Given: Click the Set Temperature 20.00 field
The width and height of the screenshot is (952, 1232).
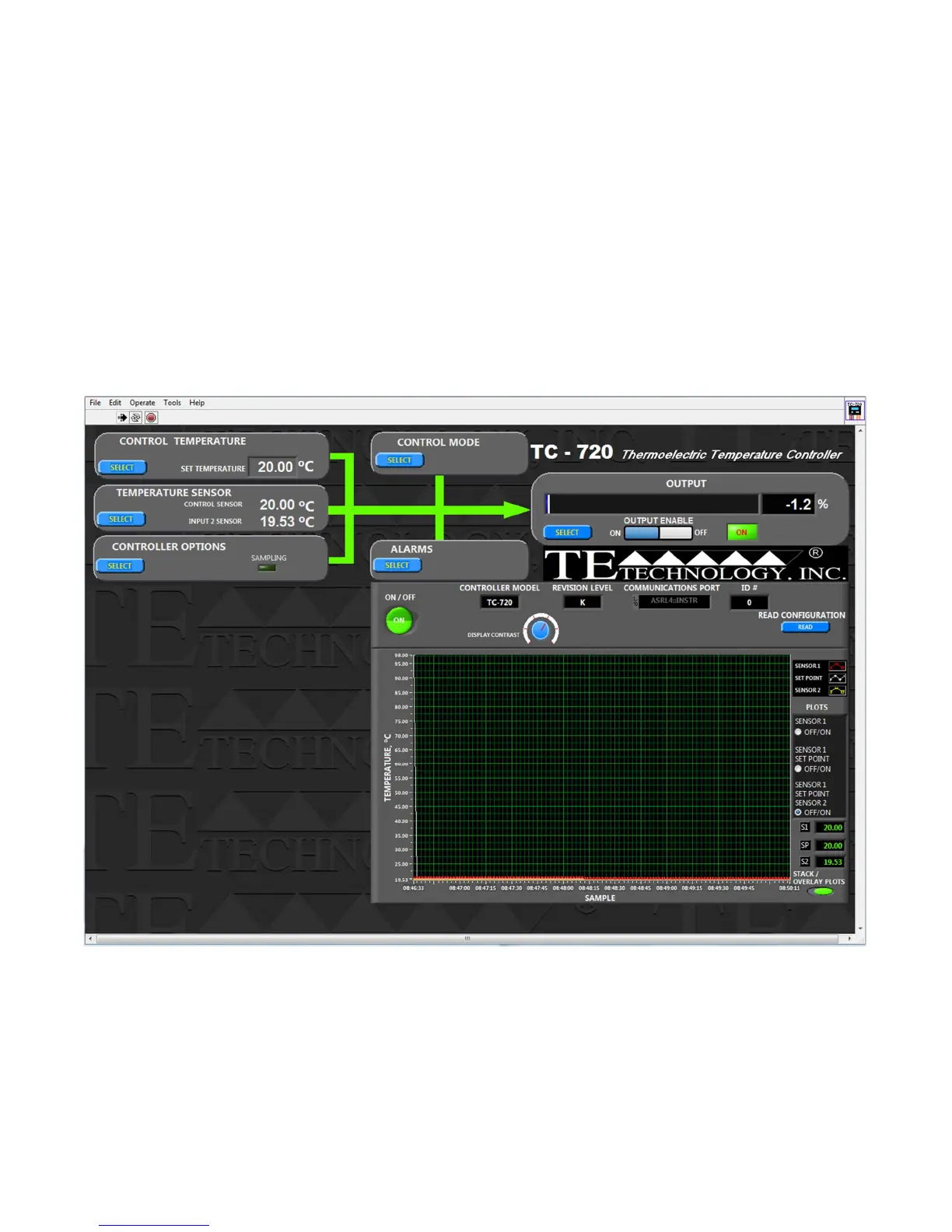Looking at the screenshot, I should (273, 467).
